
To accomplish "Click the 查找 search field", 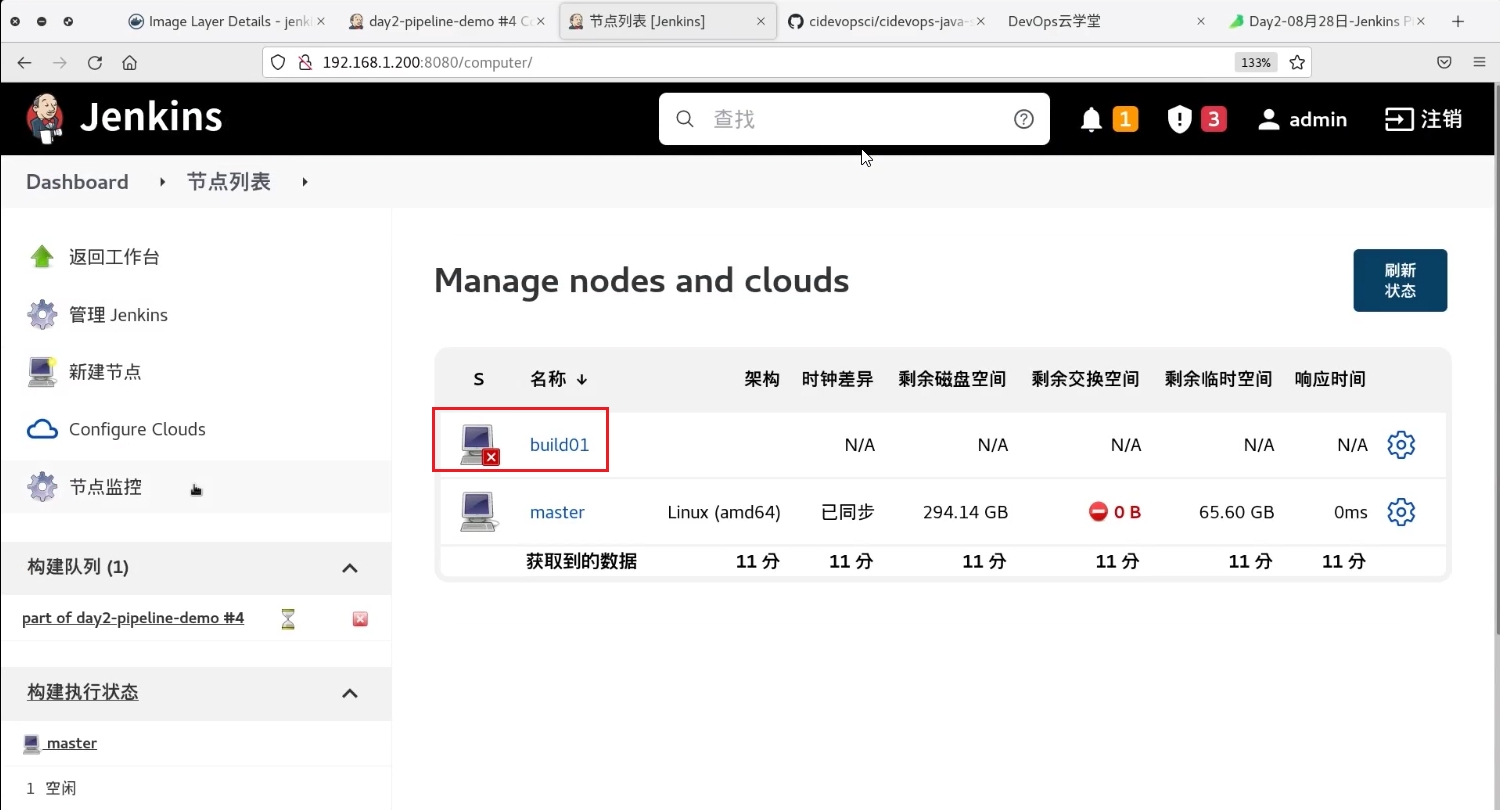I will pos(854,119).
